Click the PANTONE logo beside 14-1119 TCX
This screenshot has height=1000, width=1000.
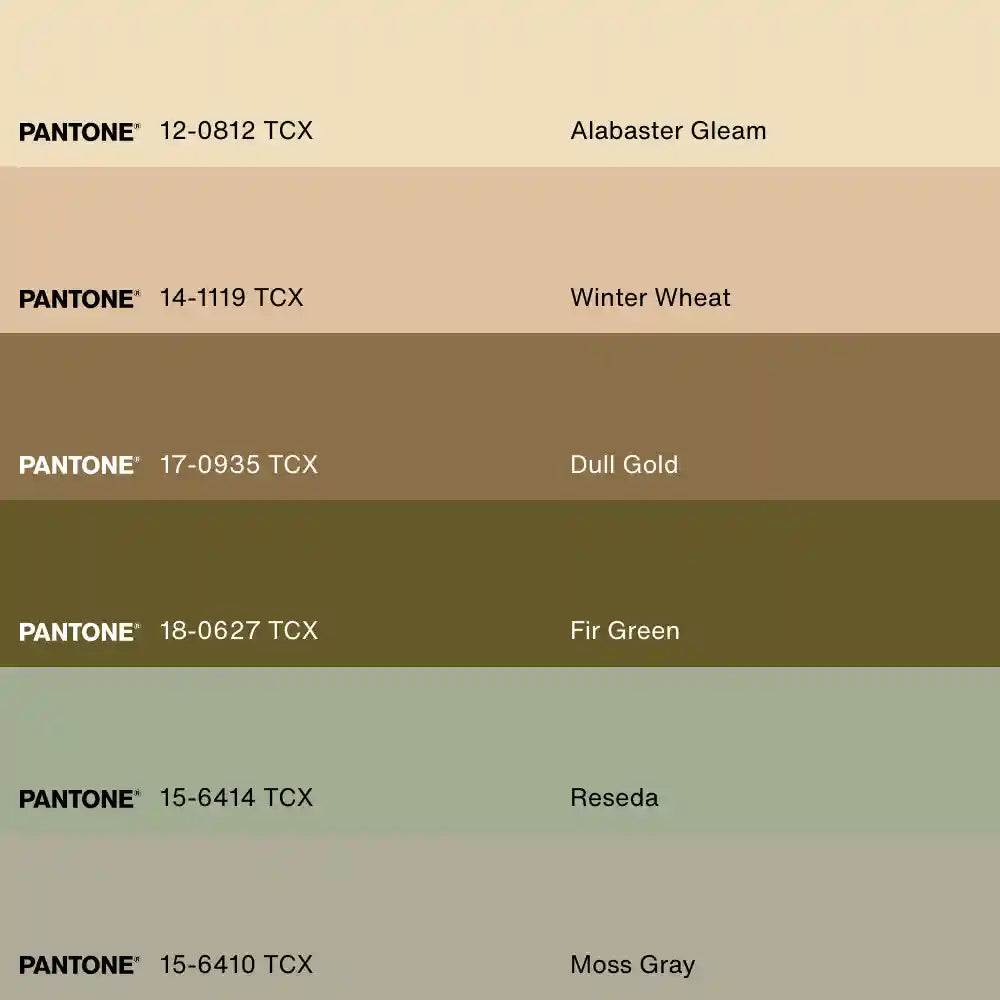(x=79, y=299)
